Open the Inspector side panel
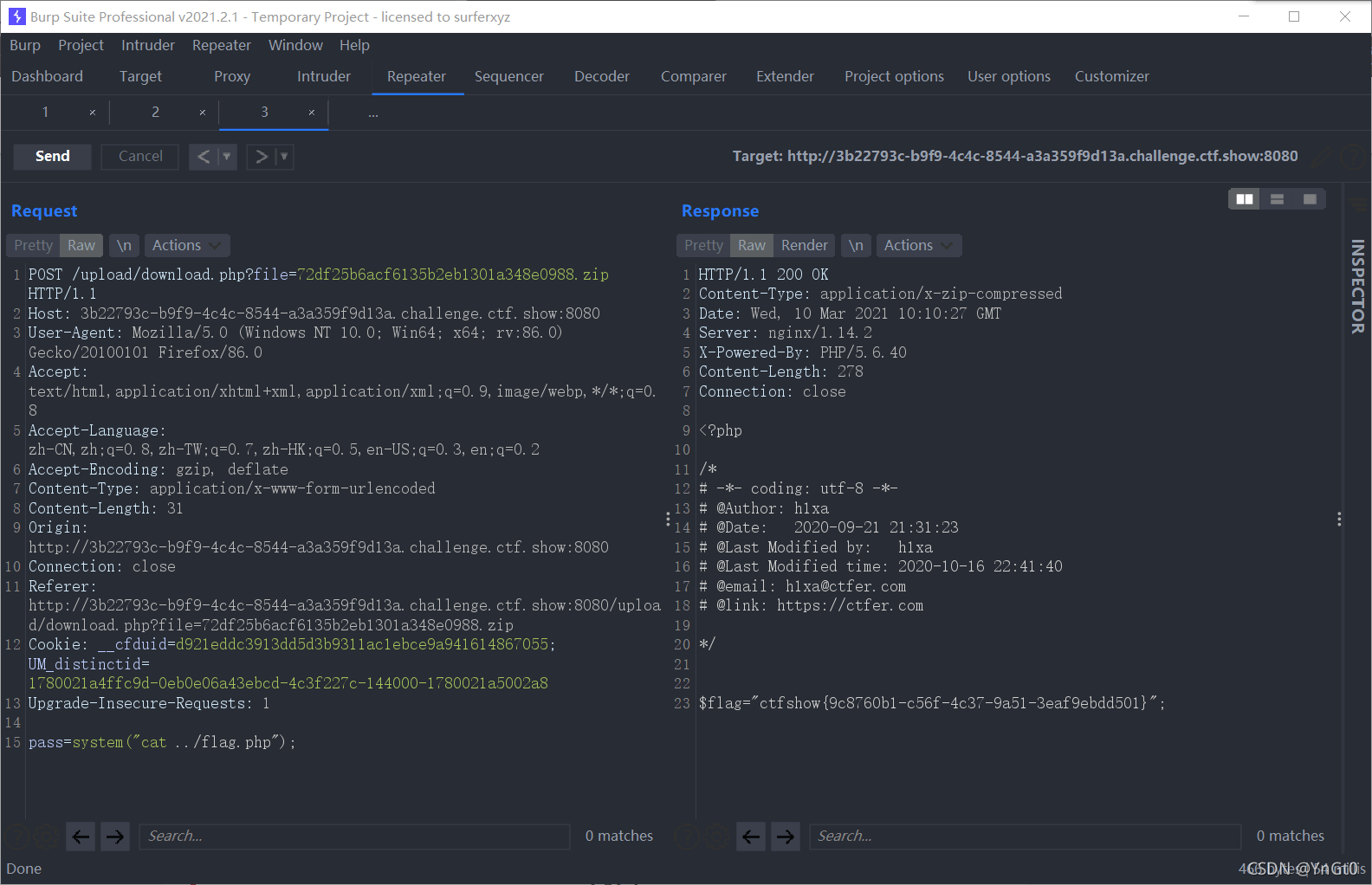Viewport: 1372px width, 885px height. coord(1357,286)
